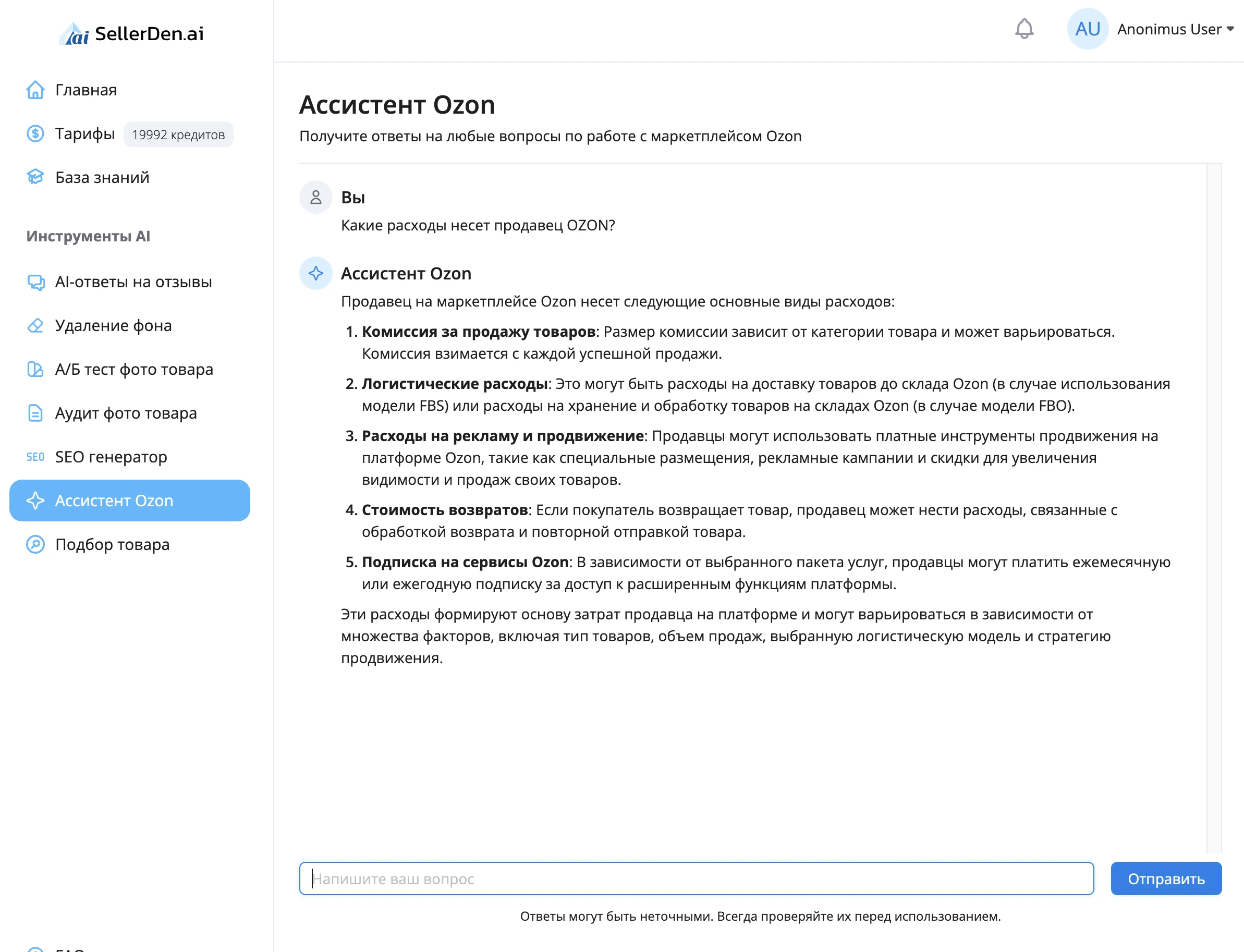
Task: Open SEO генератор tool
Action: tap(111, 457)
